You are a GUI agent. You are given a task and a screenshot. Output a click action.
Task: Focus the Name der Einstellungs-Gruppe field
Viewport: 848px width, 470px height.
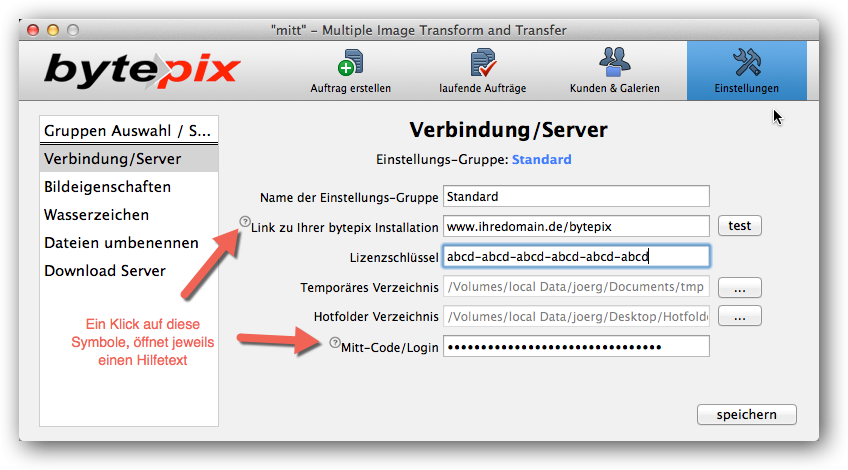point(576,196)
